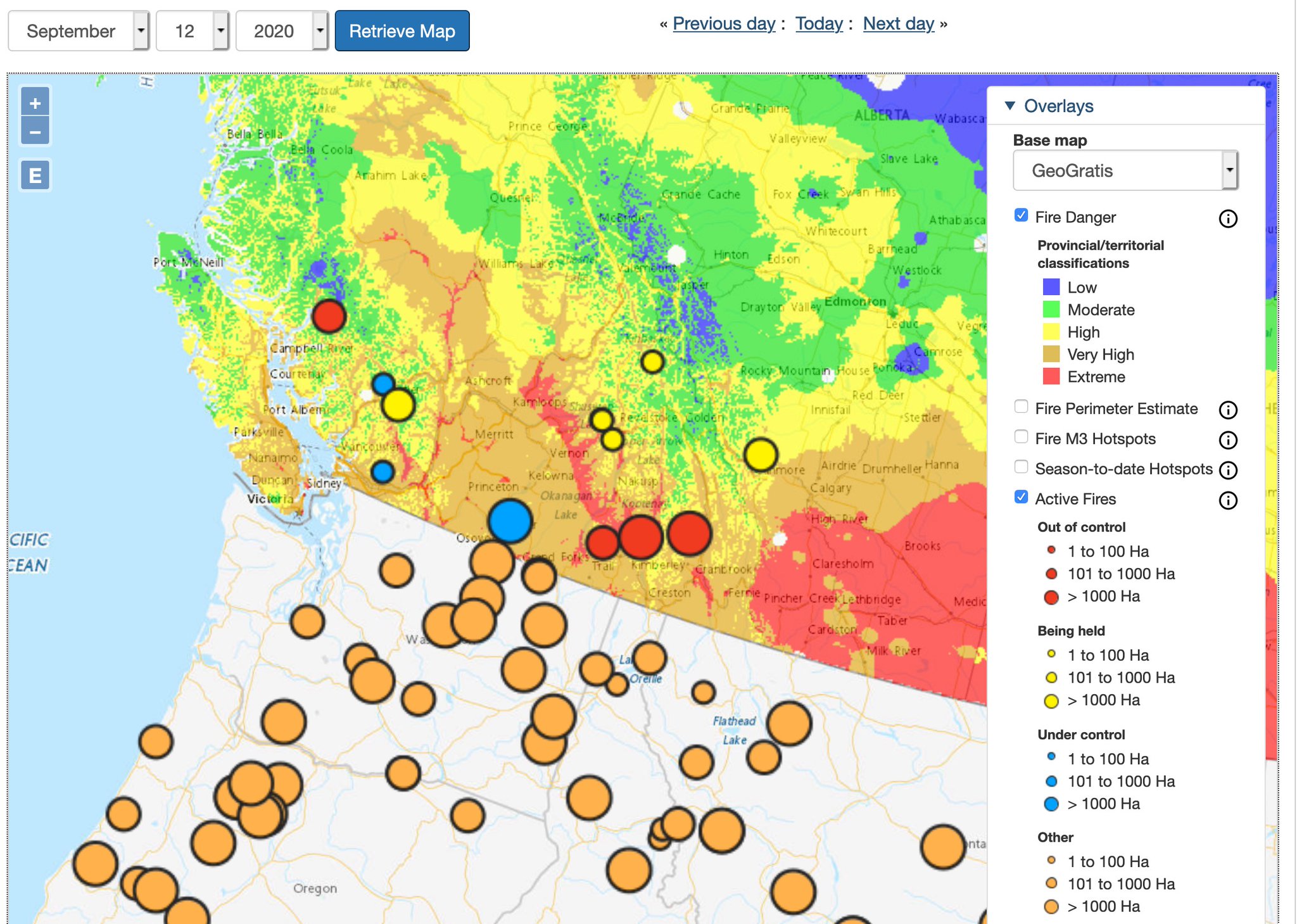Screen dimensions: 1297x924
Task: Open the GeoGratis base map dropdown
Action: point(1125,170)
